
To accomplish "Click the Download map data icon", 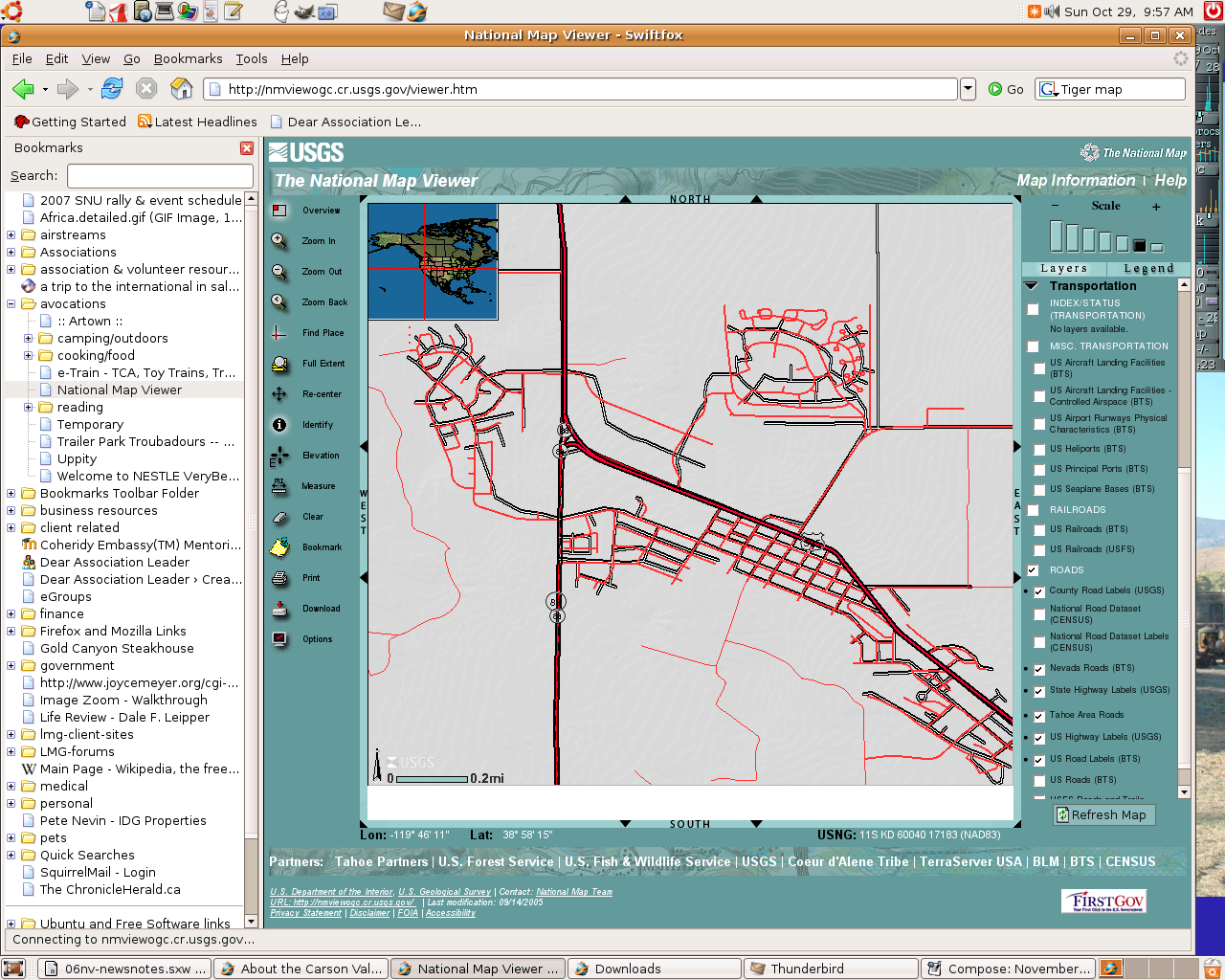I will 279,609.
